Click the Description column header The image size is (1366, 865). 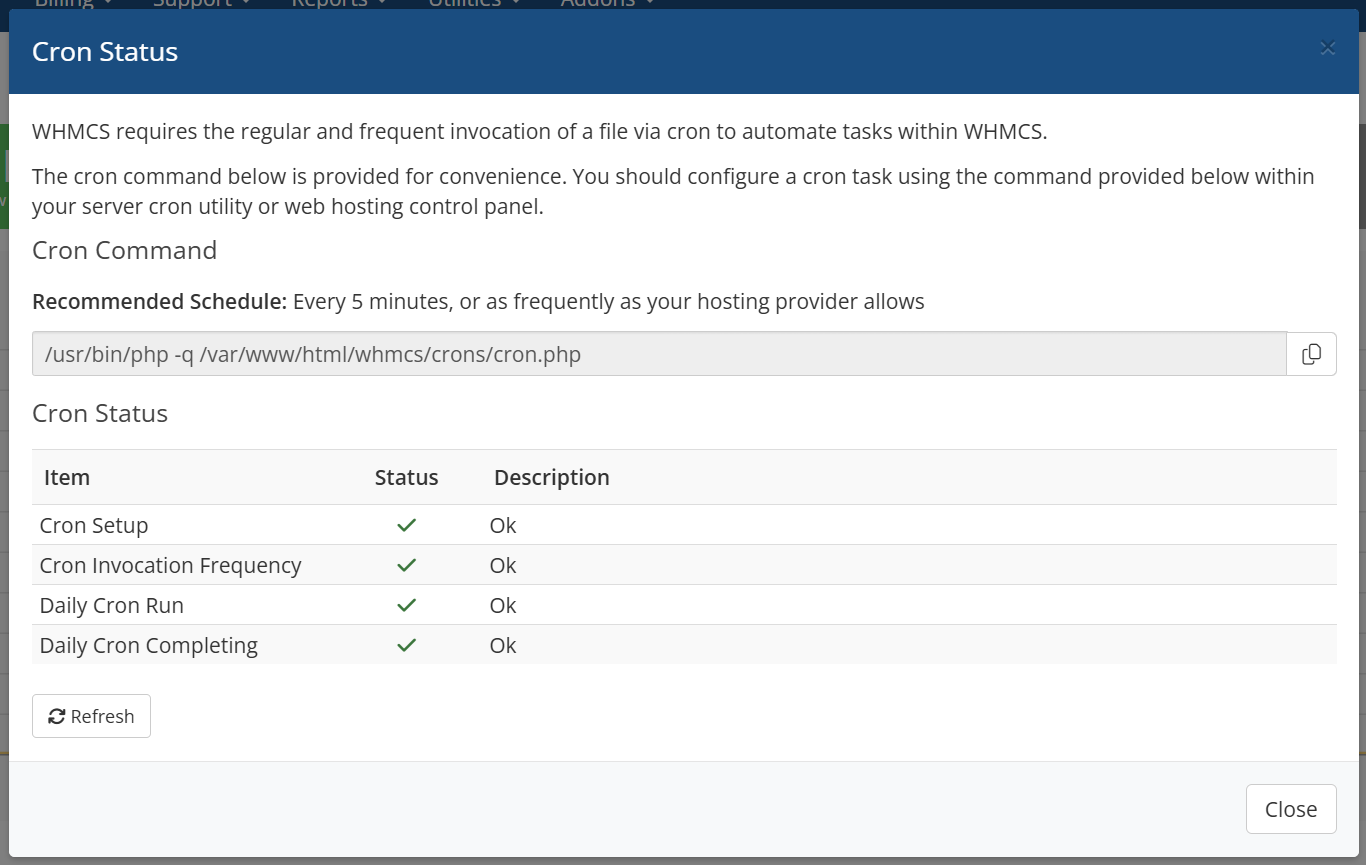tap(552, 477)
